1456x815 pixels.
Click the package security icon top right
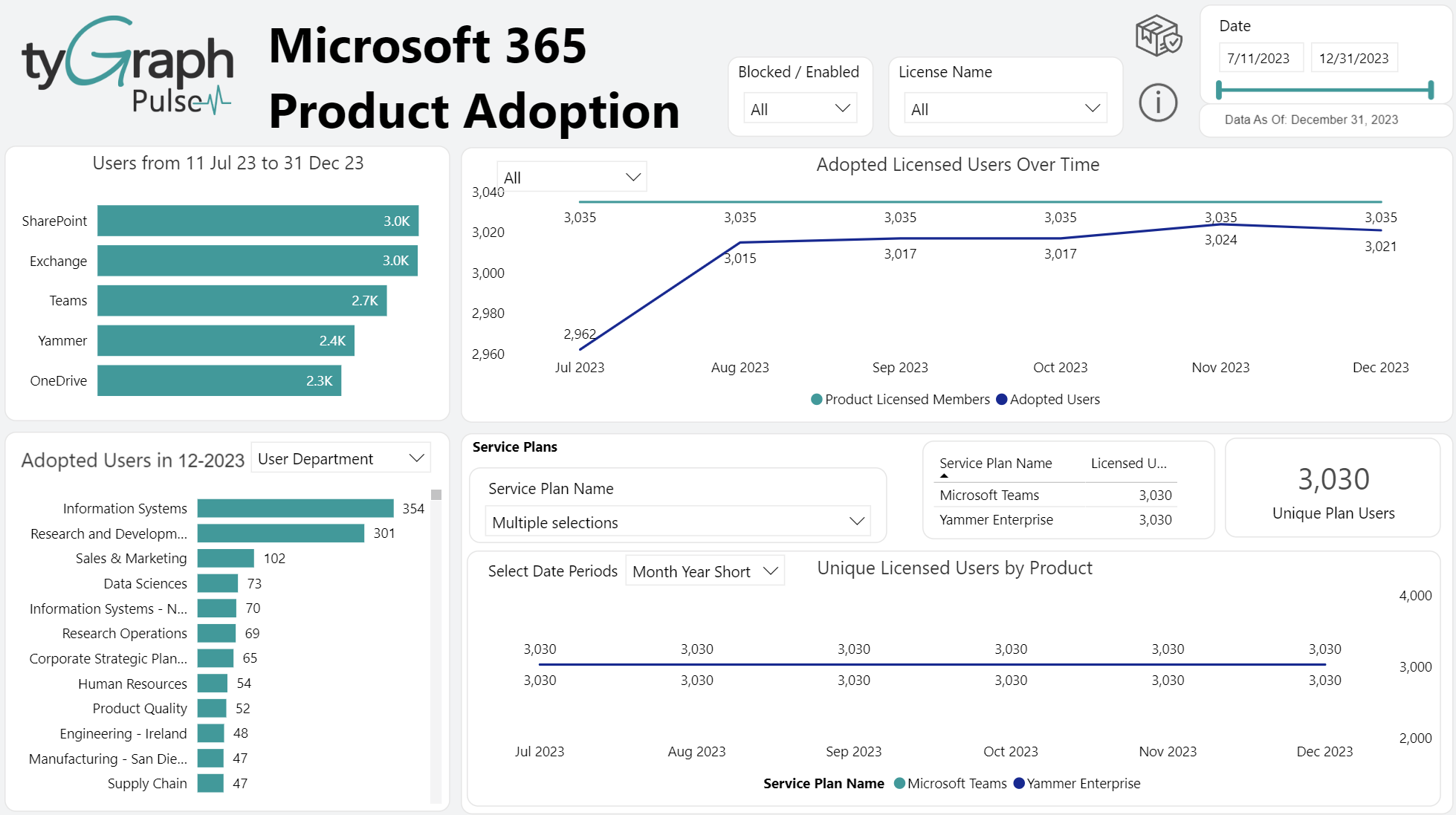[x=1156, y=34]
